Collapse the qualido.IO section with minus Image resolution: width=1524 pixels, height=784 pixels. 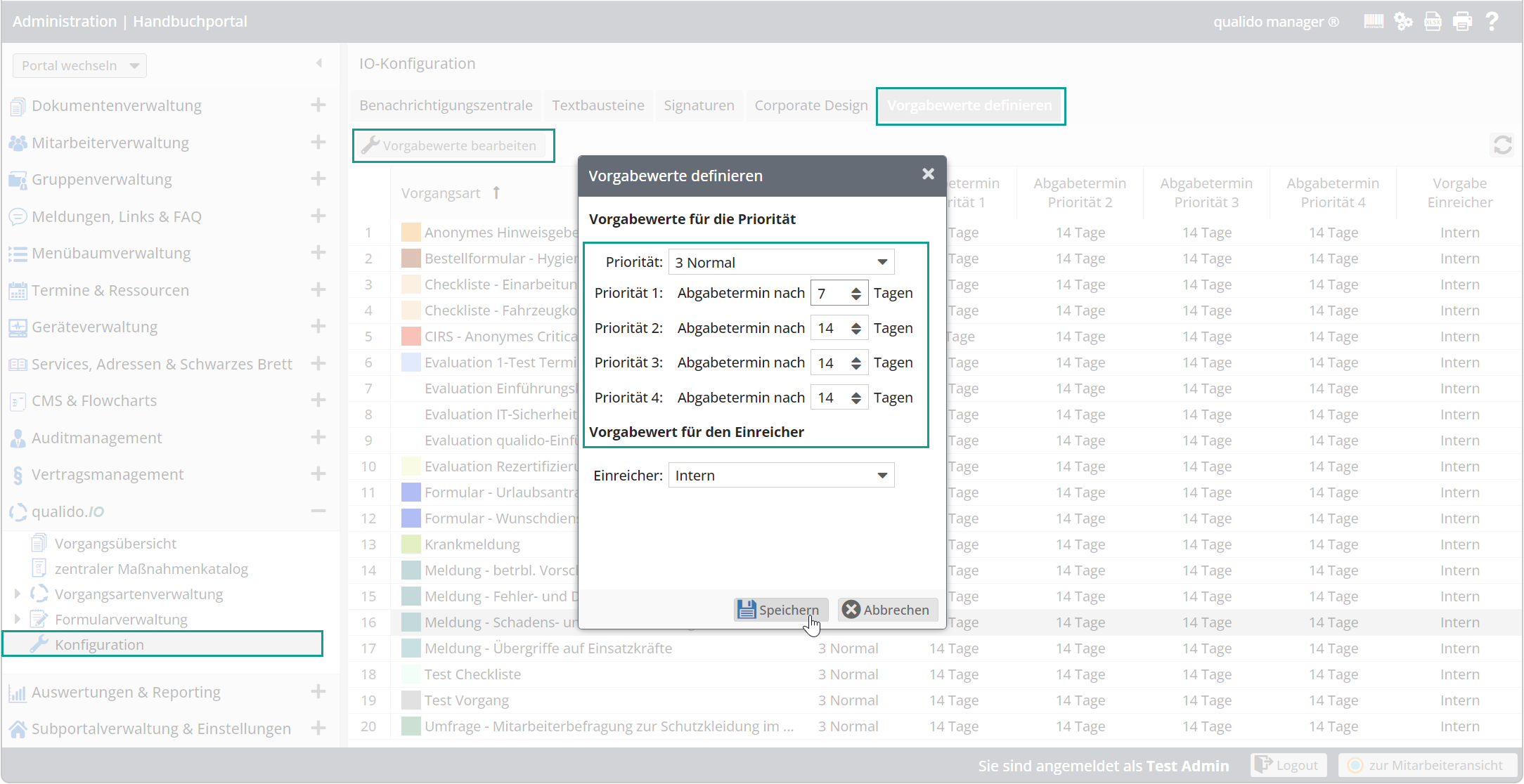(318, 511)
